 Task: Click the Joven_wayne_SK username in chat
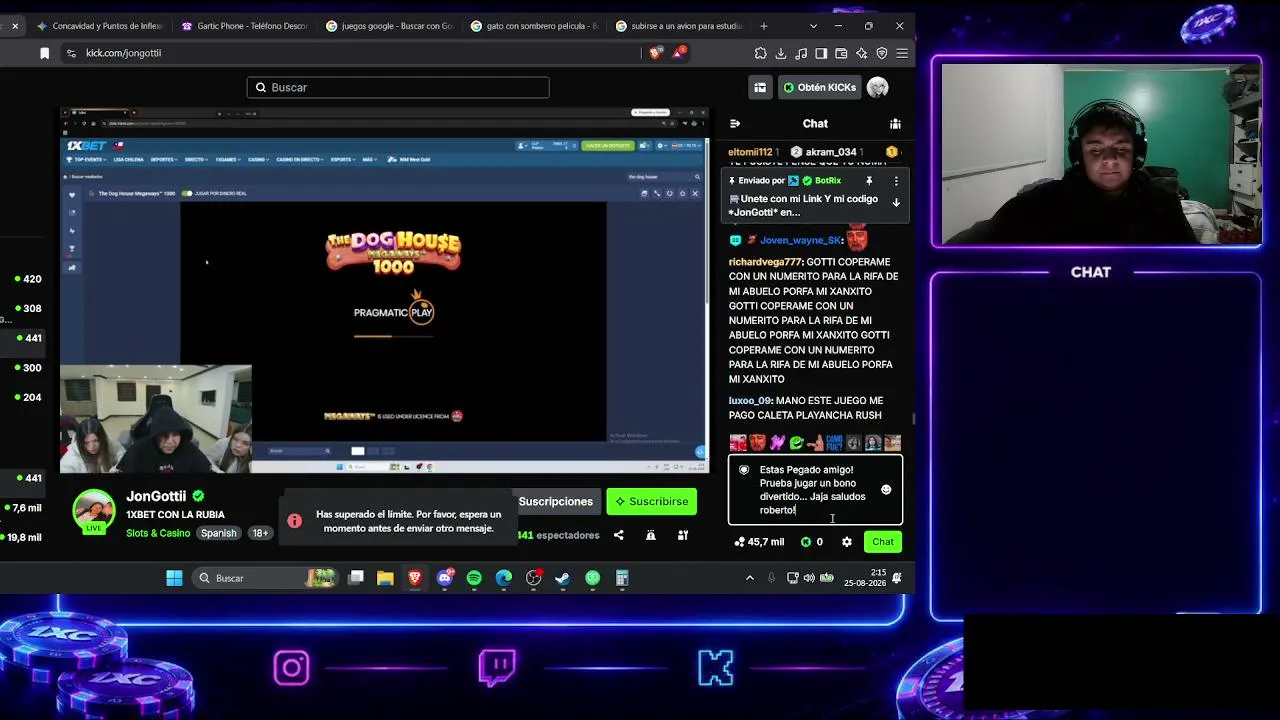tap(801, 240)
